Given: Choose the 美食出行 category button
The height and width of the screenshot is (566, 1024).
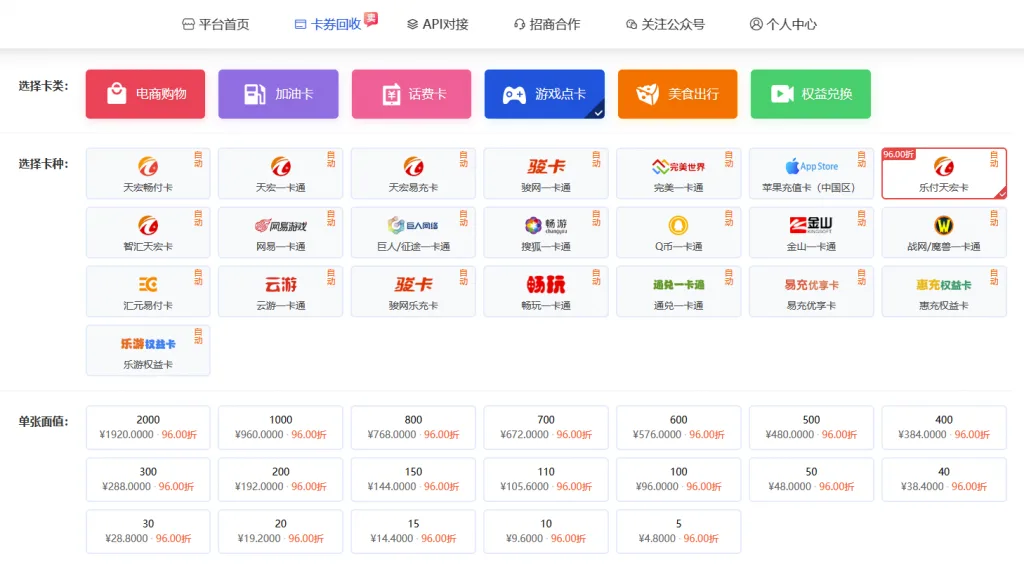Looking at the screenshot, I should pyautogui.click(x=677, y=94).
